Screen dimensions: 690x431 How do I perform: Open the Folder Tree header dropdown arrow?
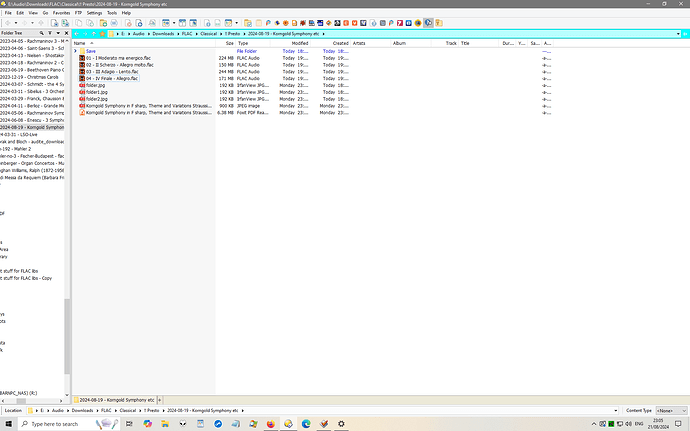[x=58, y=33]
